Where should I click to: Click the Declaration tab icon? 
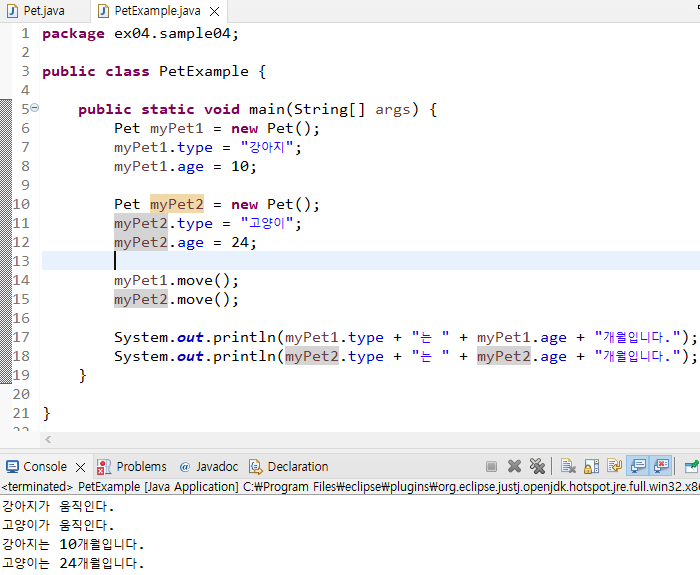coord(256,467)
